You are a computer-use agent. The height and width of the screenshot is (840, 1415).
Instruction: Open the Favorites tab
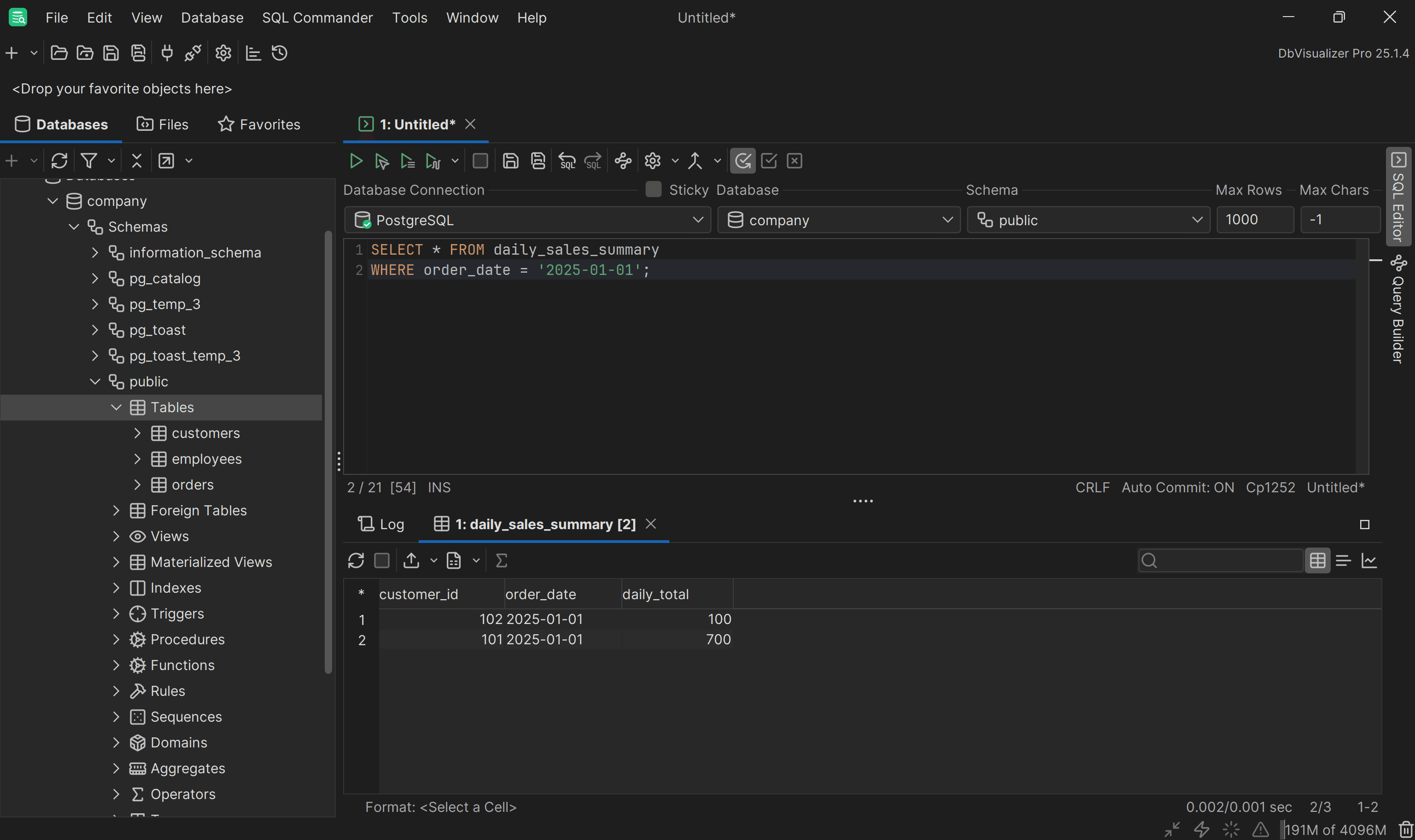coord(259,124)
